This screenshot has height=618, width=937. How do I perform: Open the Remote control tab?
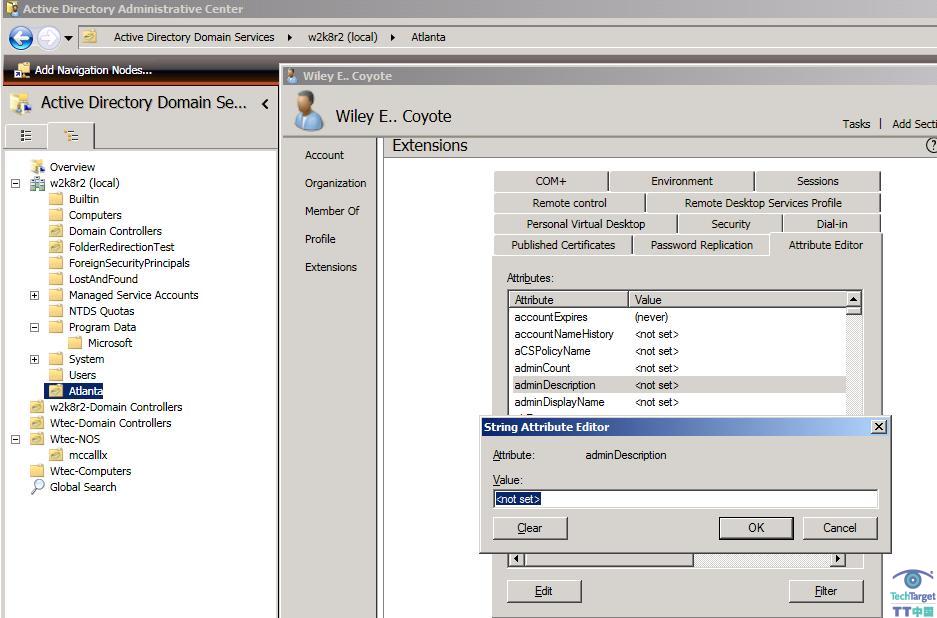(569, 203)
